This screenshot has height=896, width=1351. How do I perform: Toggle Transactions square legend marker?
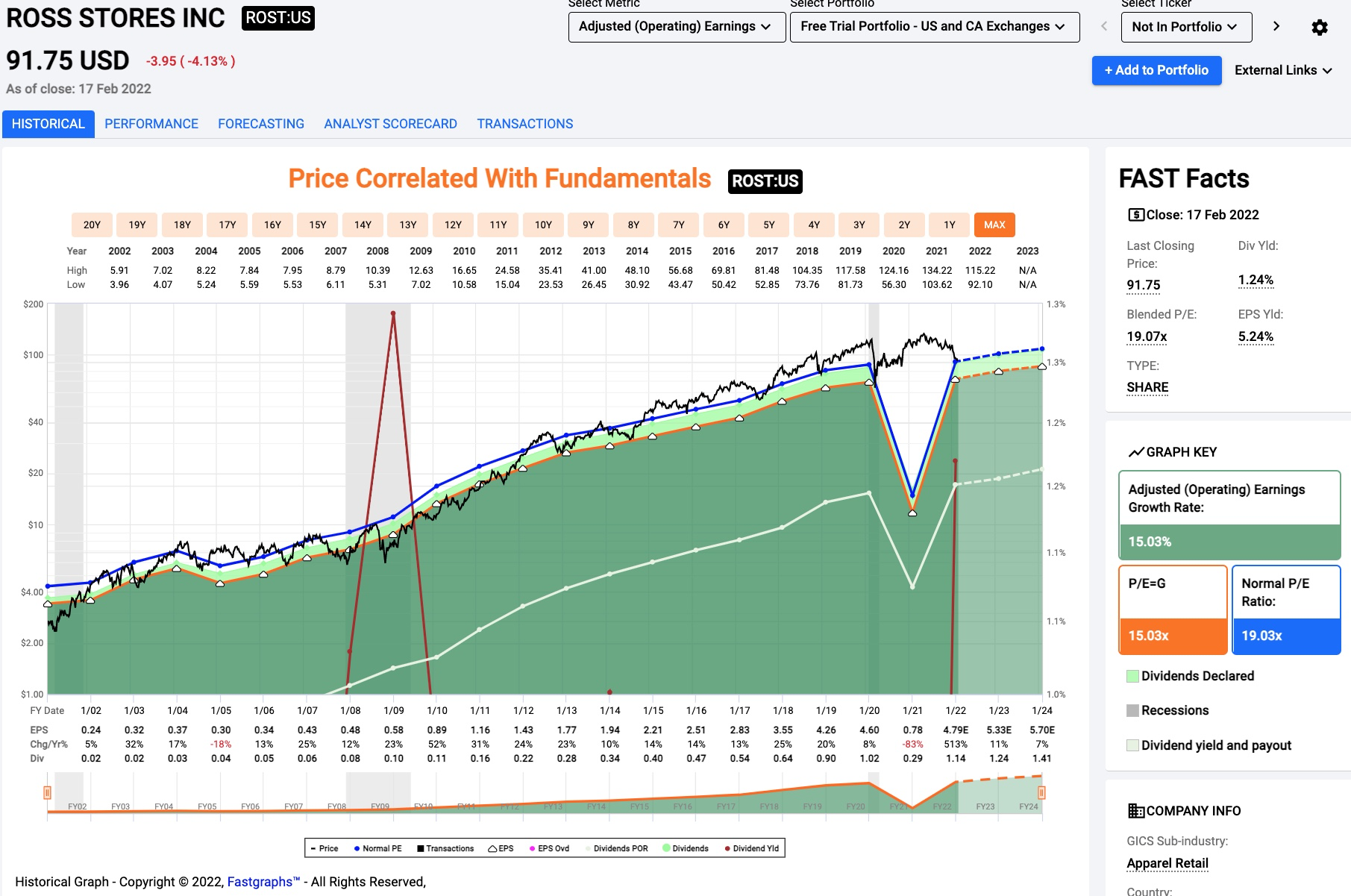click(421, 848)
